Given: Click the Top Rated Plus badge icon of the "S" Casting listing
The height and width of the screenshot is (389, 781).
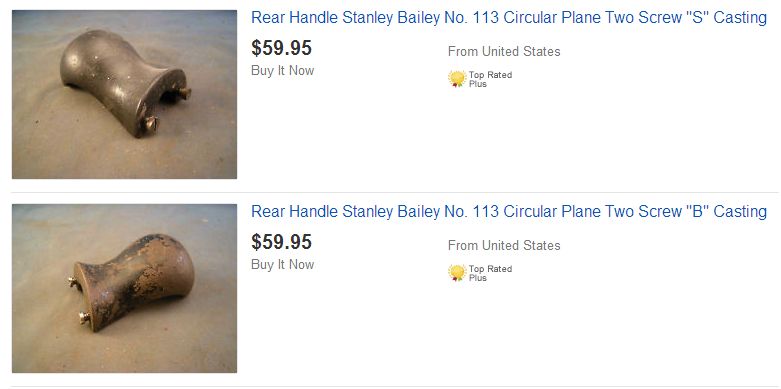Looking at the screenshot, I should (x=457, y=79).
